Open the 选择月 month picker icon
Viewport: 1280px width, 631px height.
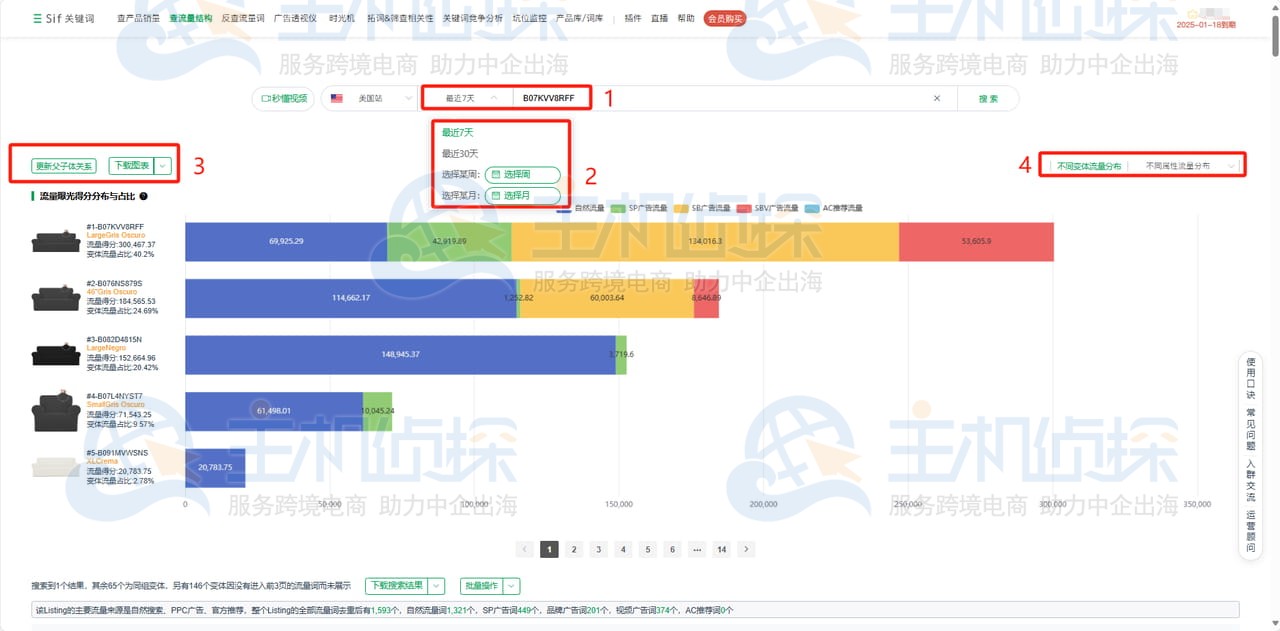click(497, 195)
